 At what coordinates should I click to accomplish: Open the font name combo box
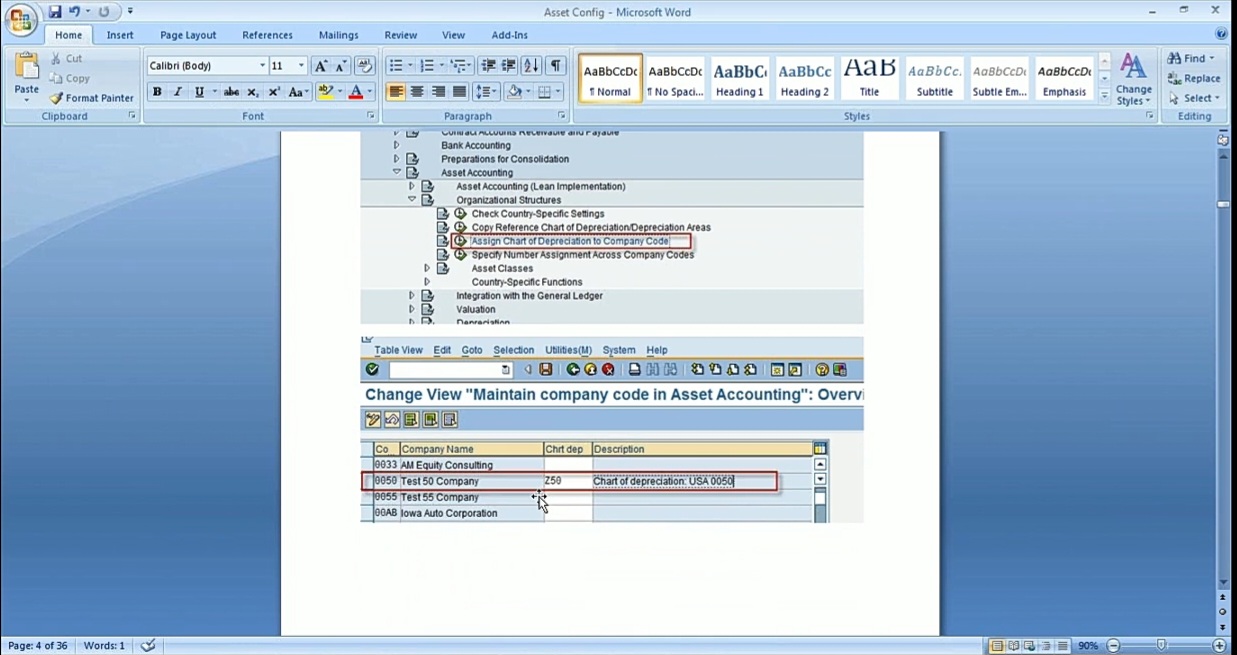[x=207, y=66]
